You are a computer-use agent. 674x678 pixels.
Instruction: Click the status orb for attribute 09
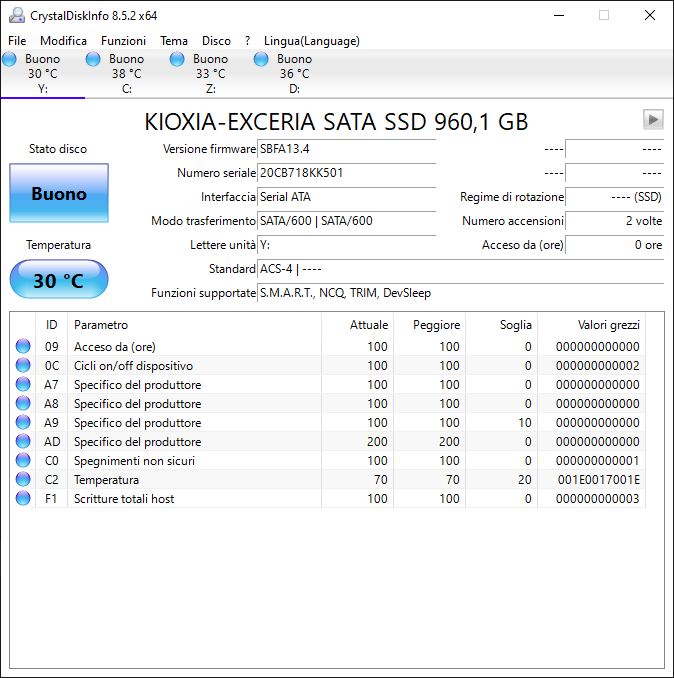click(23, 346)
